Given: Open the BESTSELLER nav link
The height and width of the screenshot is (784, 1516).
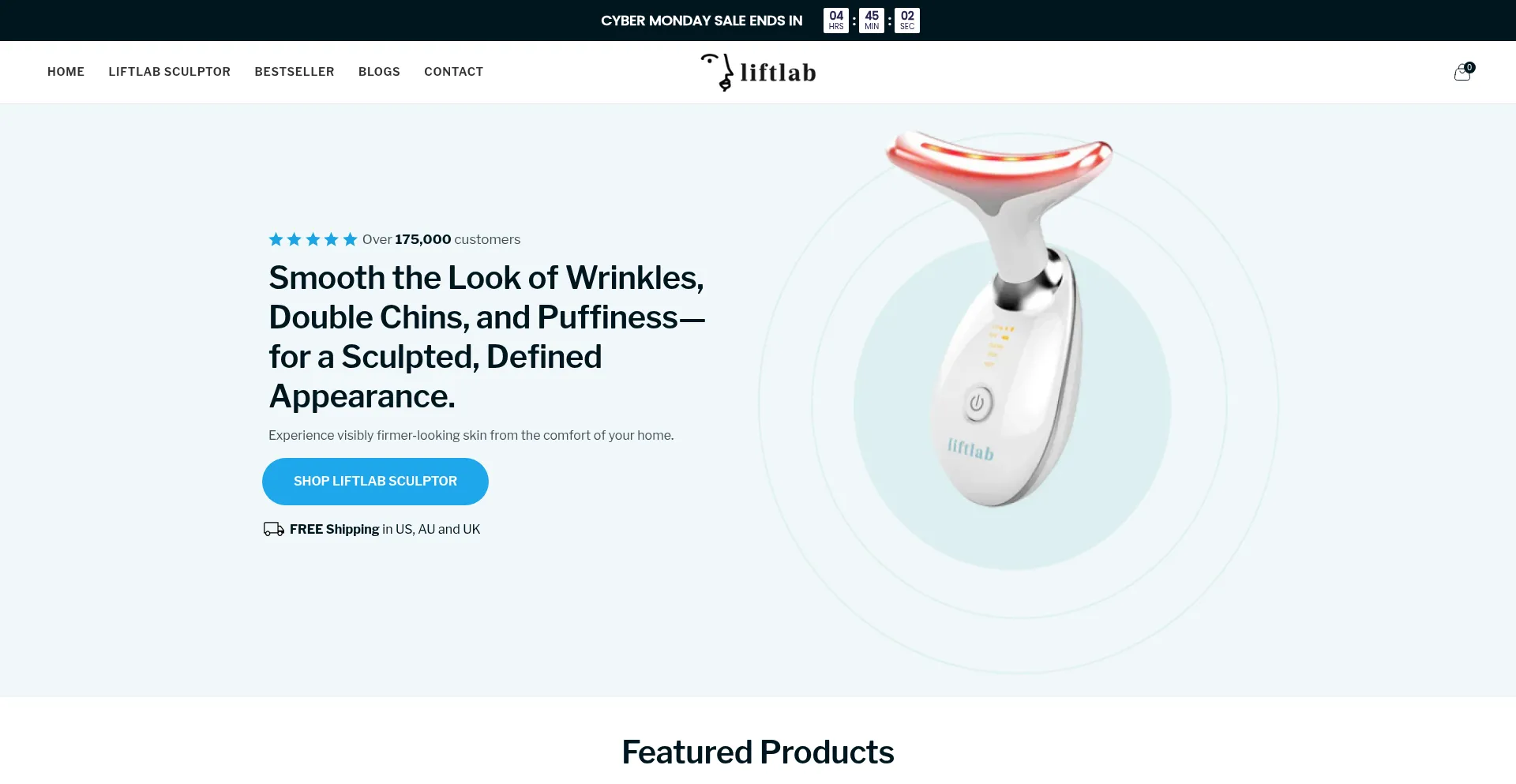Looking at the screenshot, I should tap(295, 72).
